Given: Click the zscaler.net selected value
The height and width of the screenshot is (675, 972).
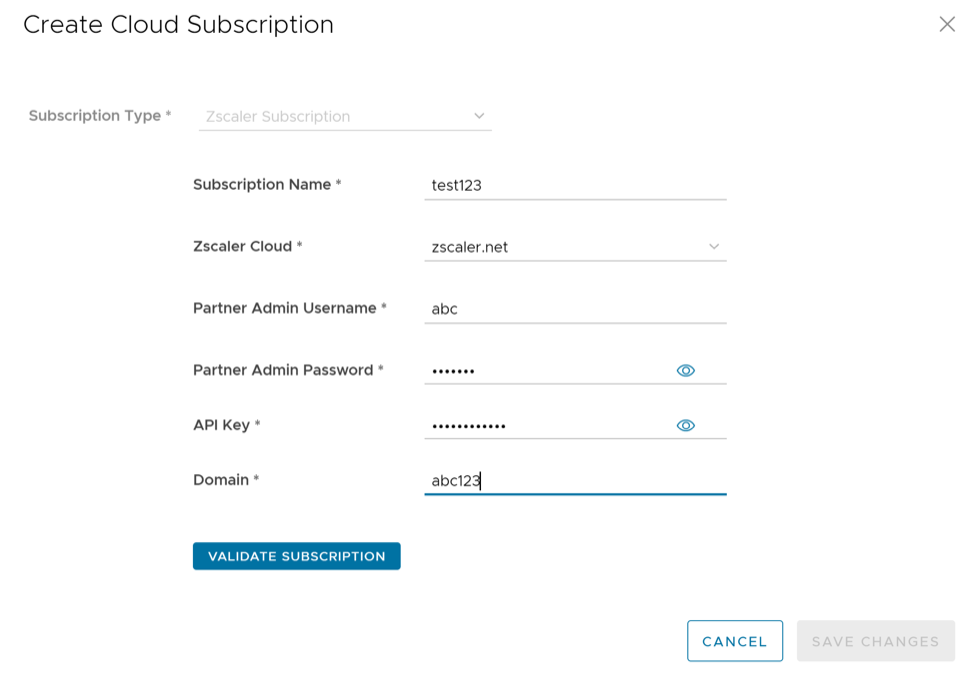Looking at the screenshot, I should [x=470, y=247].
